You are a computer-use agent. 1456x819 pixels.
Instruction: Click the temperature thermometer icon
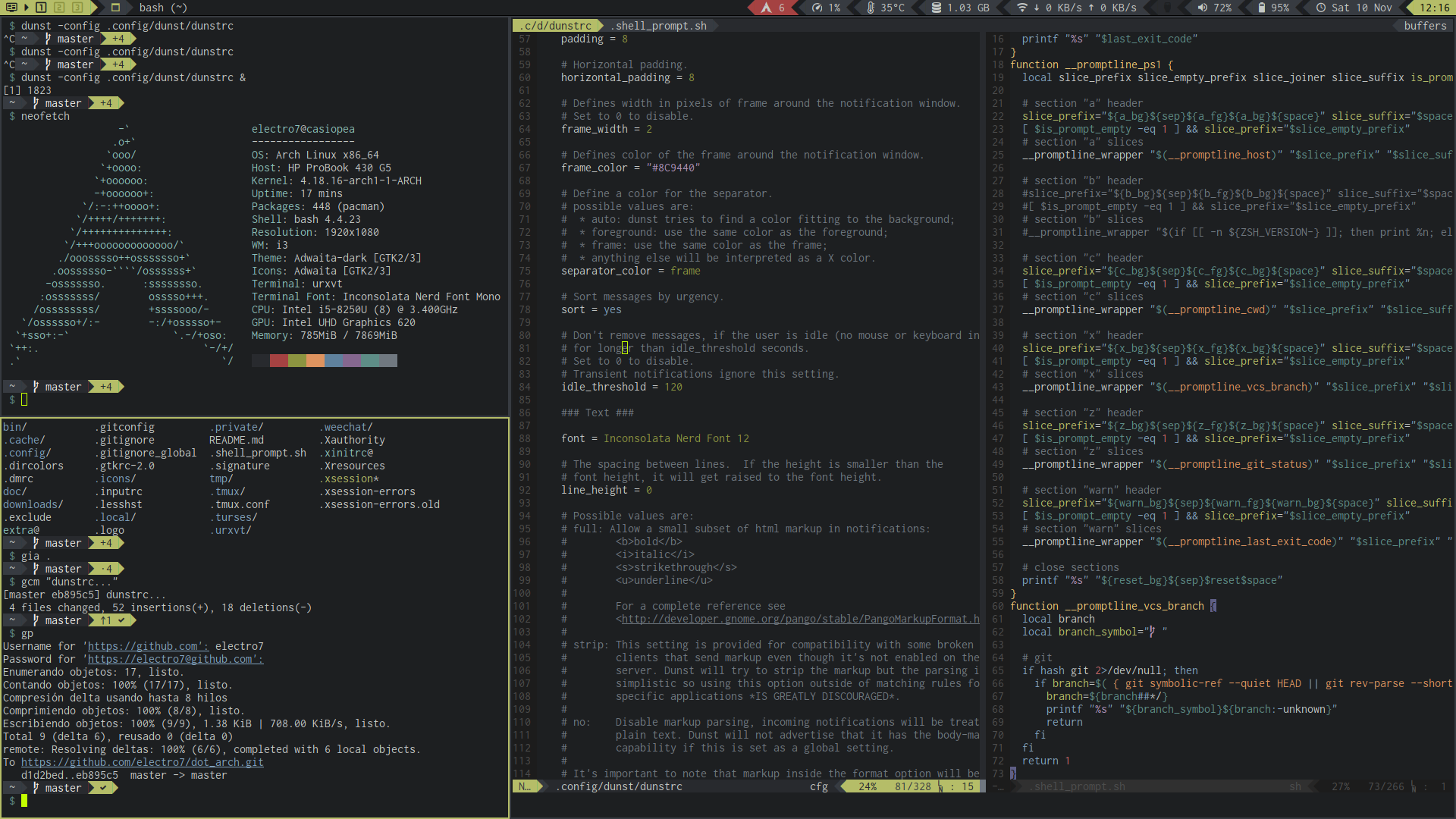pos(871,8)
